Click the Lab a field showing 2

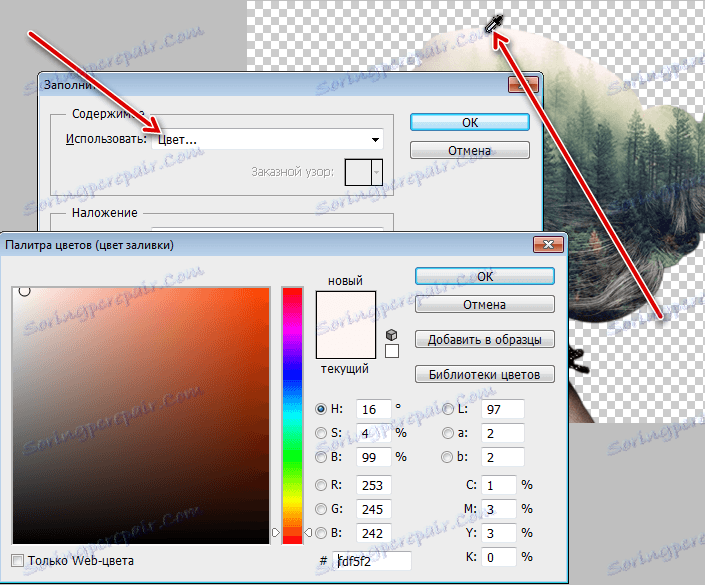(503, 433)
